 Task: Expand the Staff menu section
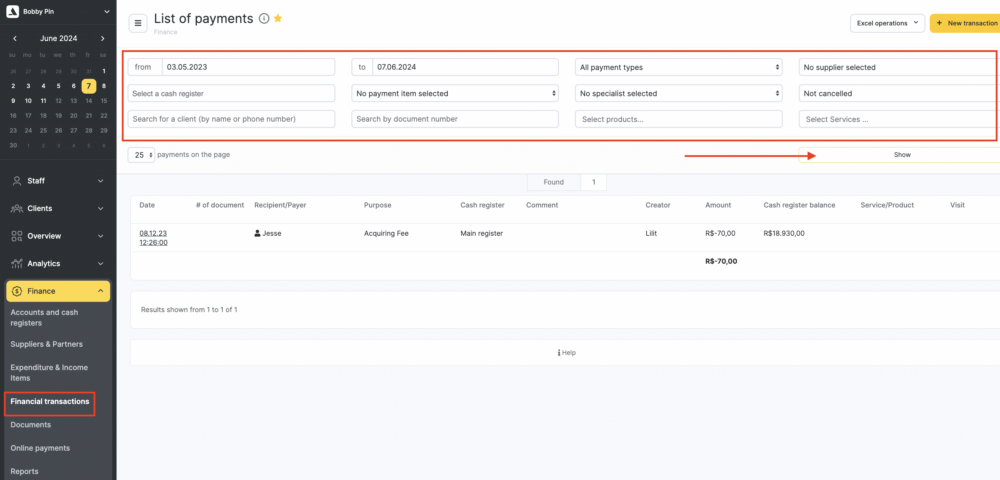(100, 181)
